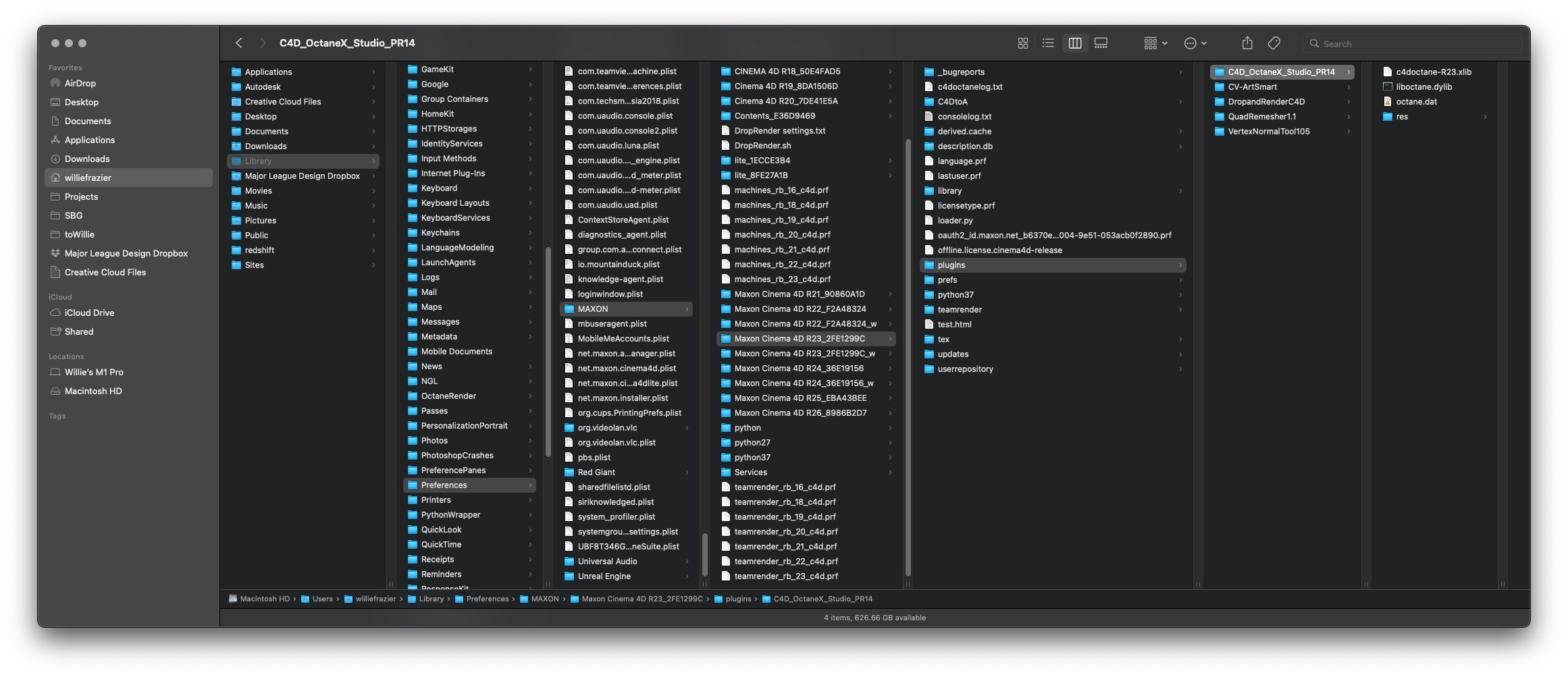
Task: Select the DropandRenderC4D folder
Action: tap(1282, 102)
